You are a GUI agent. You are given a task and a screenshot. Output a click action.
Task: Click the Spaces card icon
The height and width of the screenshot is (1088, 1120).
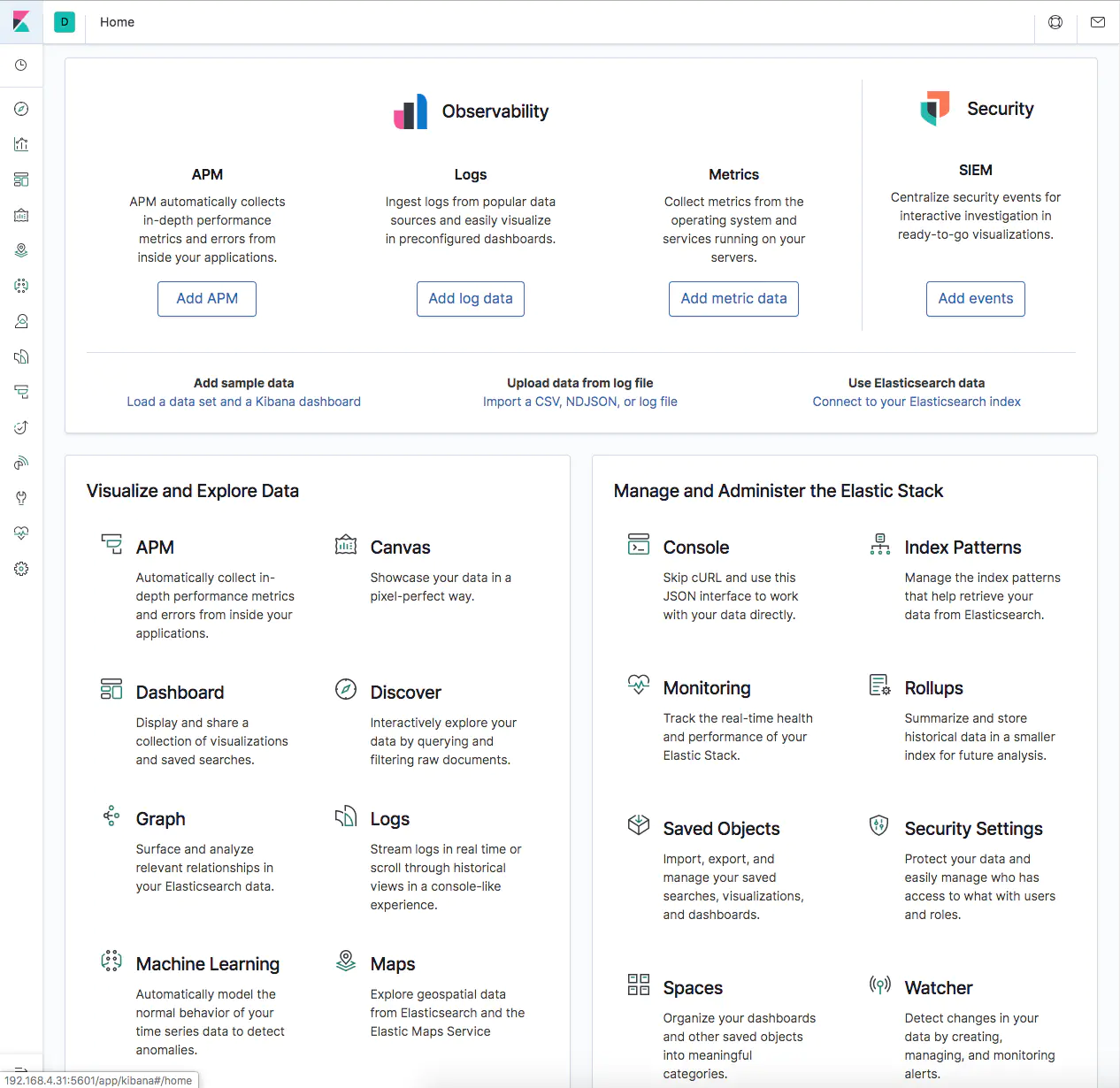coord(639,985)
